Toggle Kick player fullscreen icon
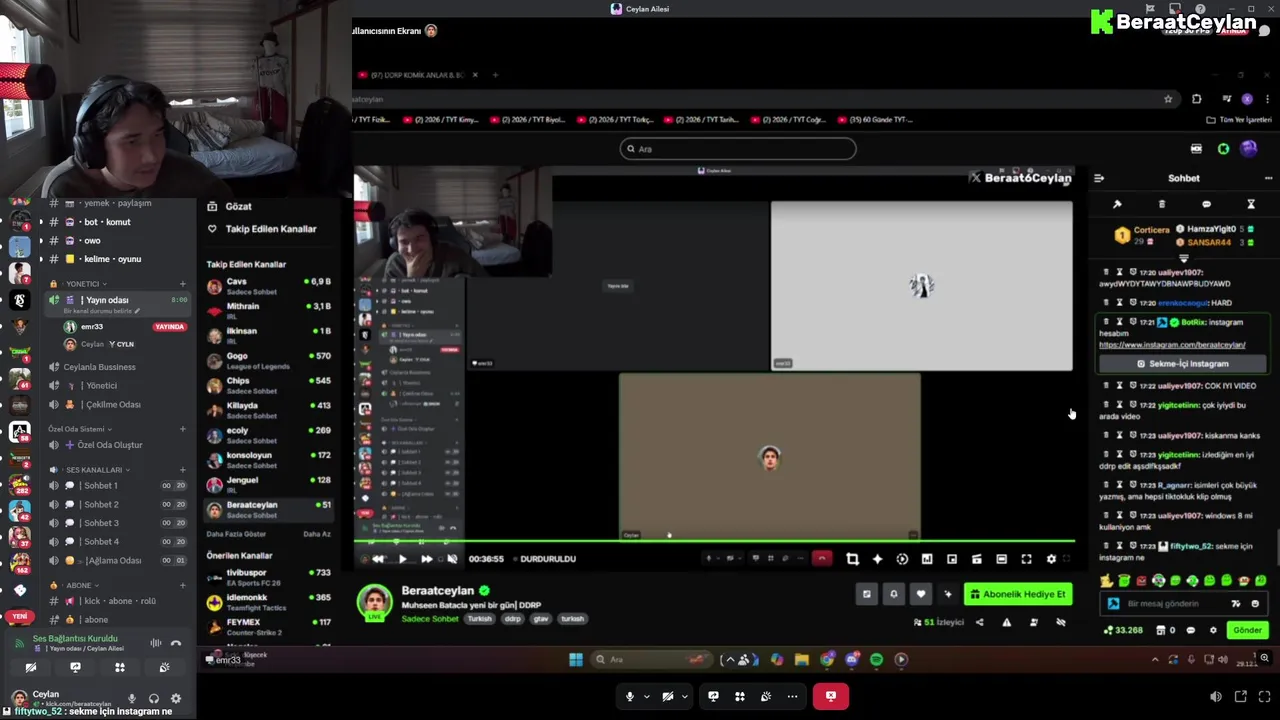1280x720 pixels. click(x=1026, y=559)
